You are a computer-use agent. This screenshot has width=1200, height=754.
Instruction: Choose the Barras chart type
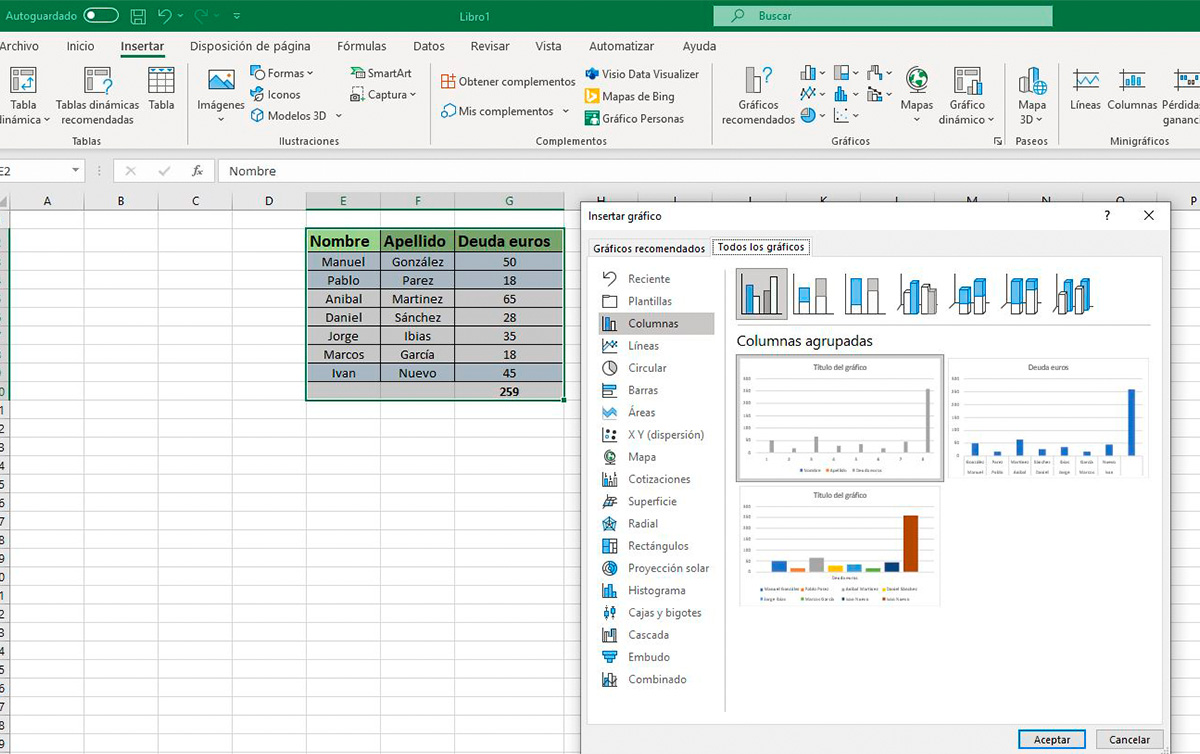656,390
